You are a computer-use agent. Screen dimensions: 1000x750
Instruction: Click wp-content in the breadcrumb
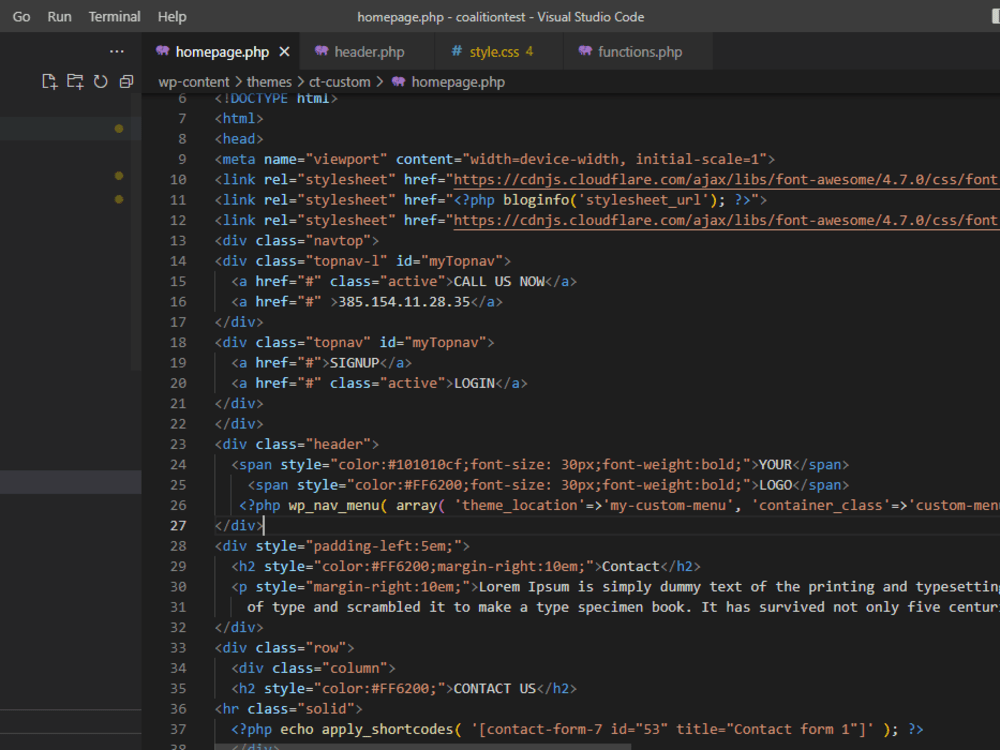(194, 82)
